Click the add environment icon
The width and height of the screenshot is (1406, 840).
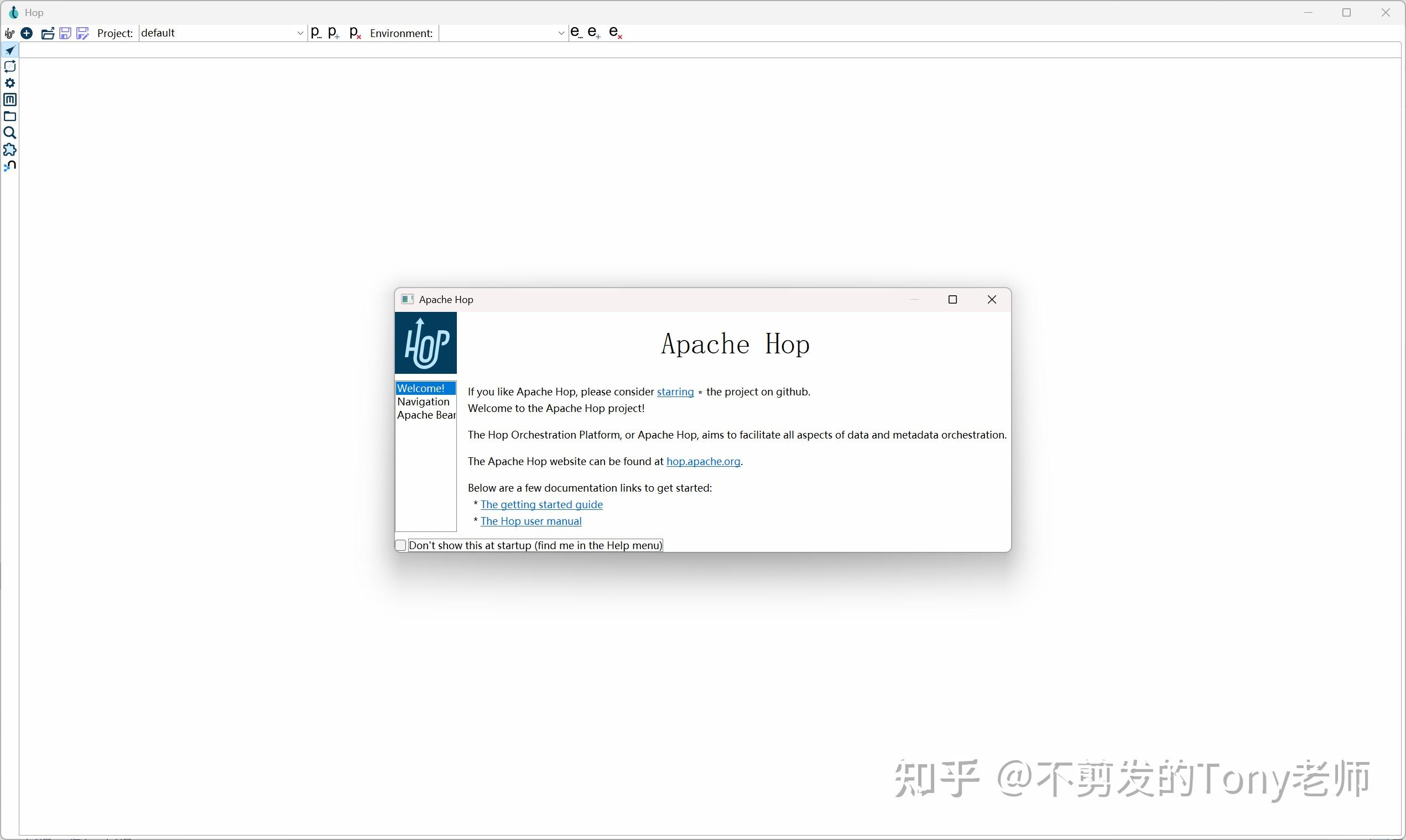click(x=593, y=32)
